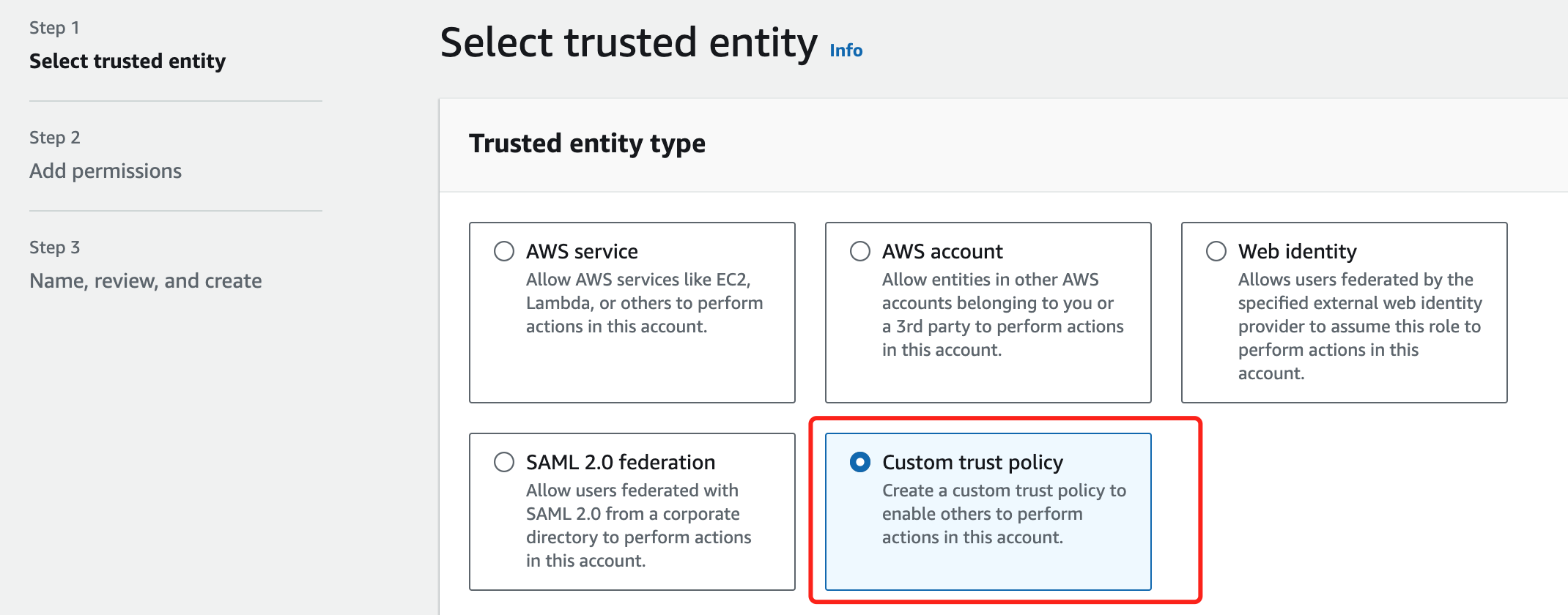This screenshot has height=615, width=1568.
Task: Click the AWS account title label
Action: pos(942,251)
